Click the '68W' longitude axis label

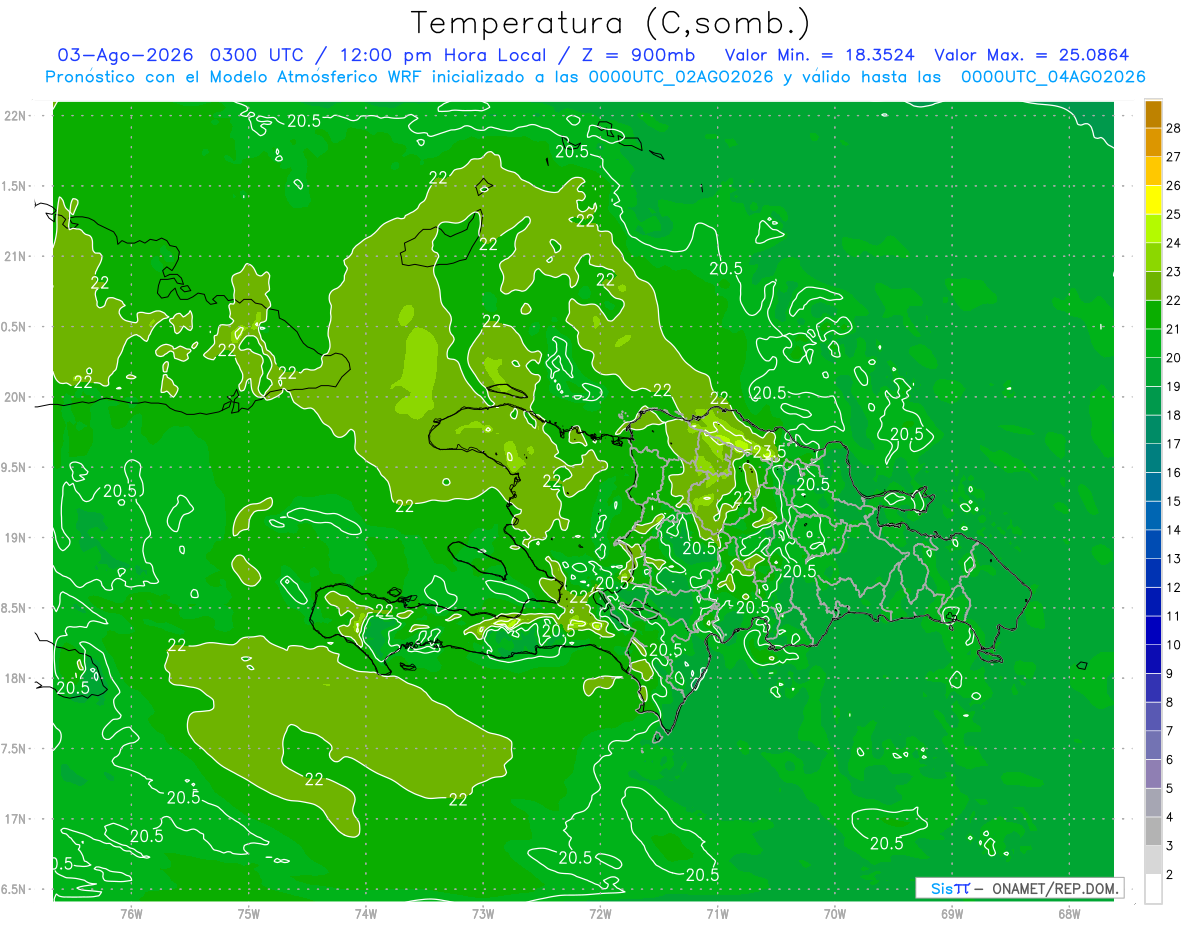1069,914
